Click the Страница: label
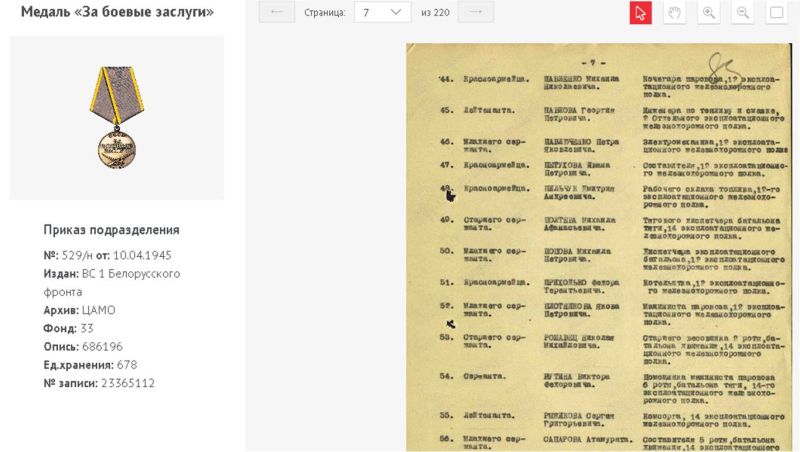Viewport: 800px width, 452px height. tap(324, 13)
